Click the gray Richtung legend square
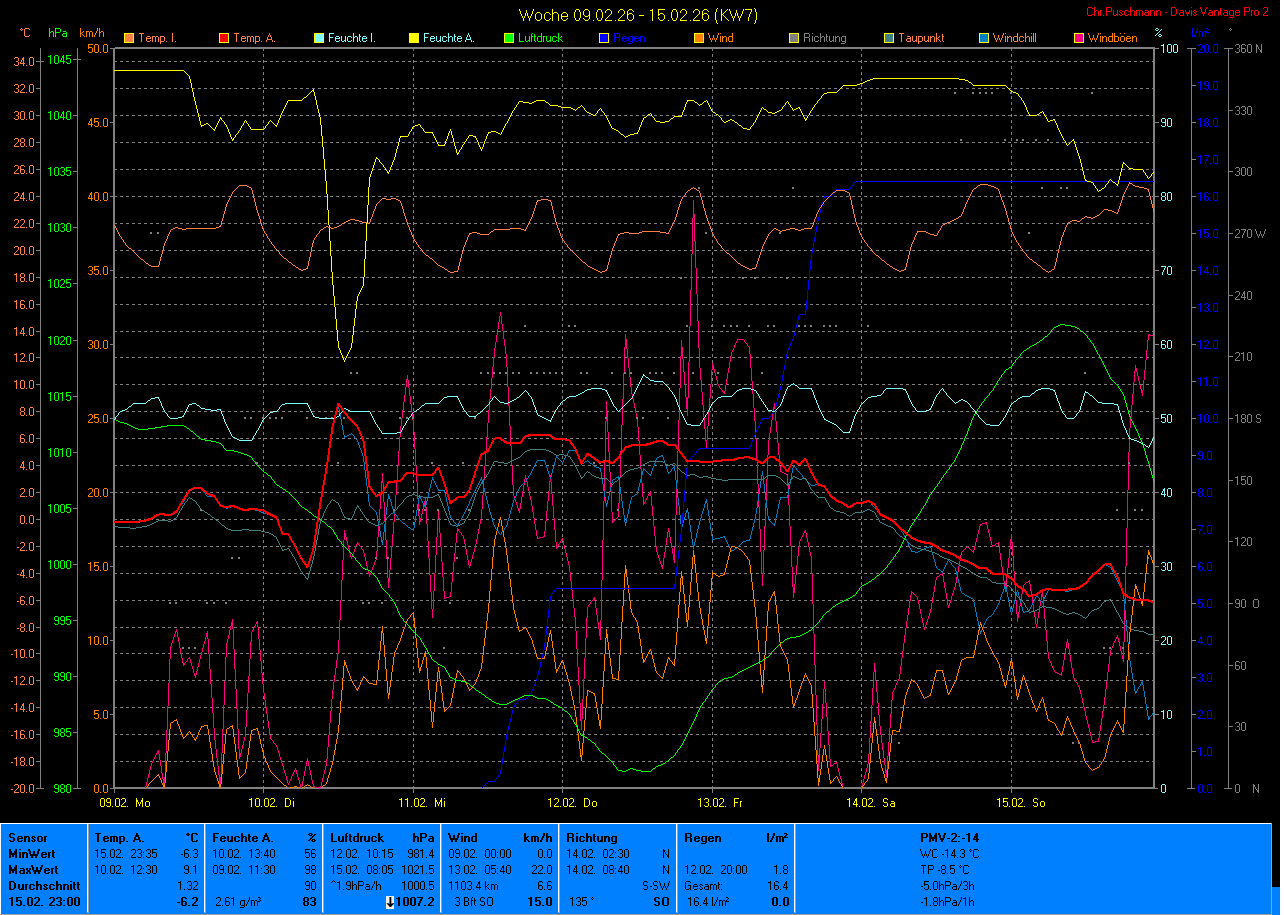1284x915 pixels. click(793, 38)
